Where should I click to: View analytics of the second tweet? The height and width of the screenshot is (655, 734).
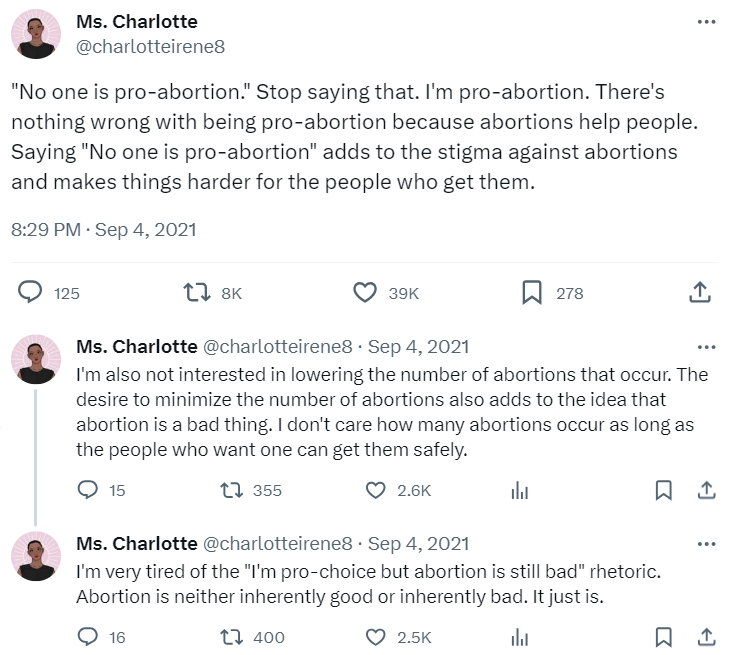(x=519, y=490)
